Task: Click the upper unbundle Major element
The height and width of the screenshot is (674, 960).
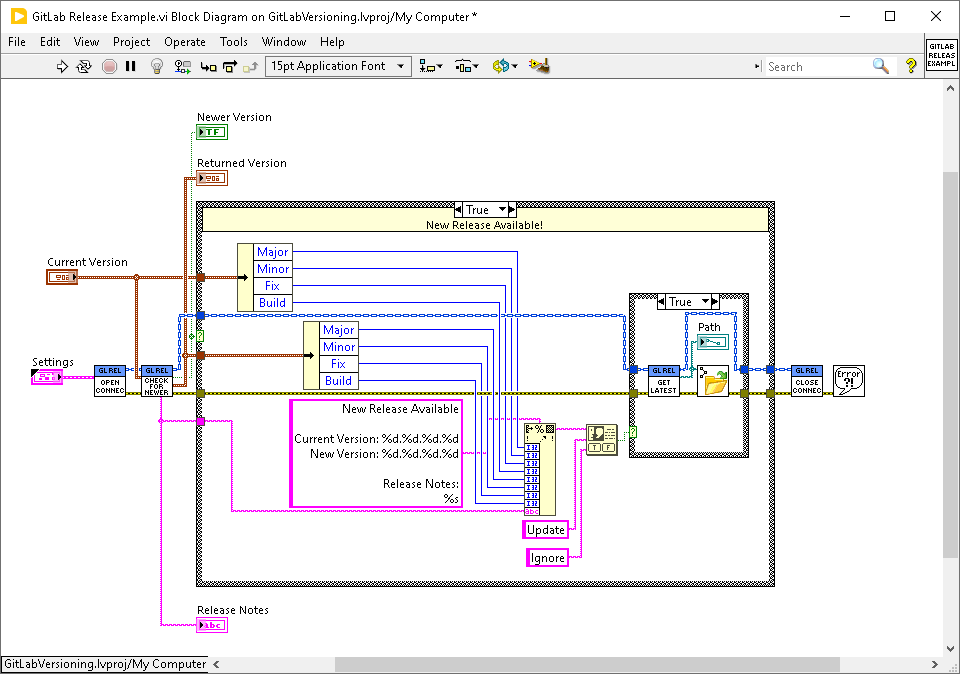Action: pyautogui.click(x=272, y=252)
